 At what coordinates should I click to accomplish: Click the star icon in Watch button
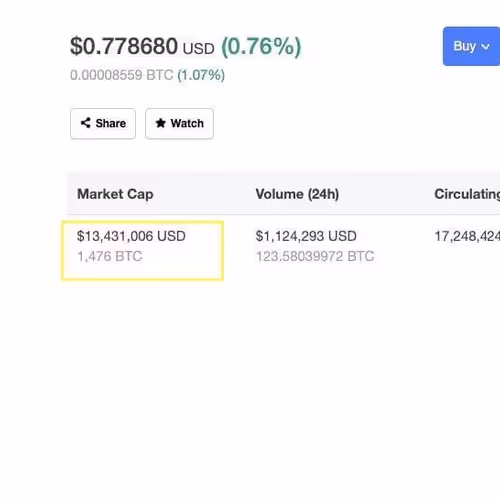click(161, 123)
